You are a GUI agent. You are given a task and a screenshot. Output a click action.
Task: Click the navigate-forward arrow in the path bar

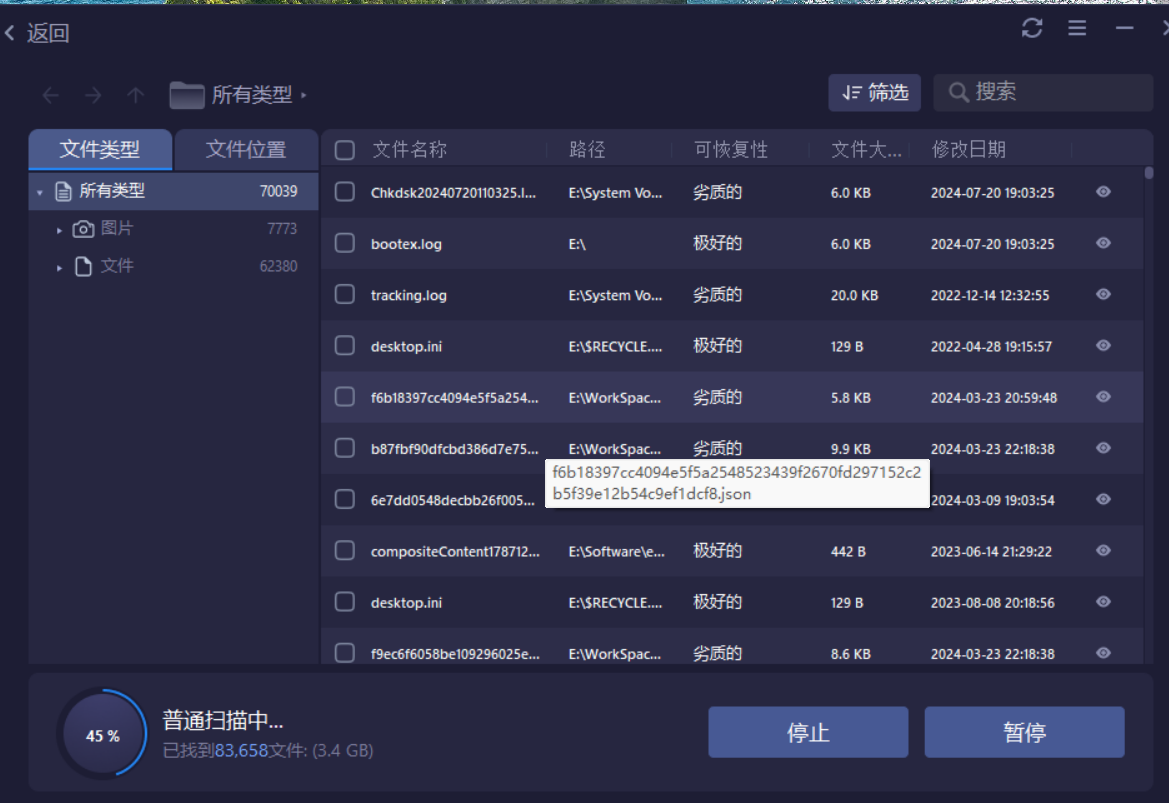pos(93,95)
